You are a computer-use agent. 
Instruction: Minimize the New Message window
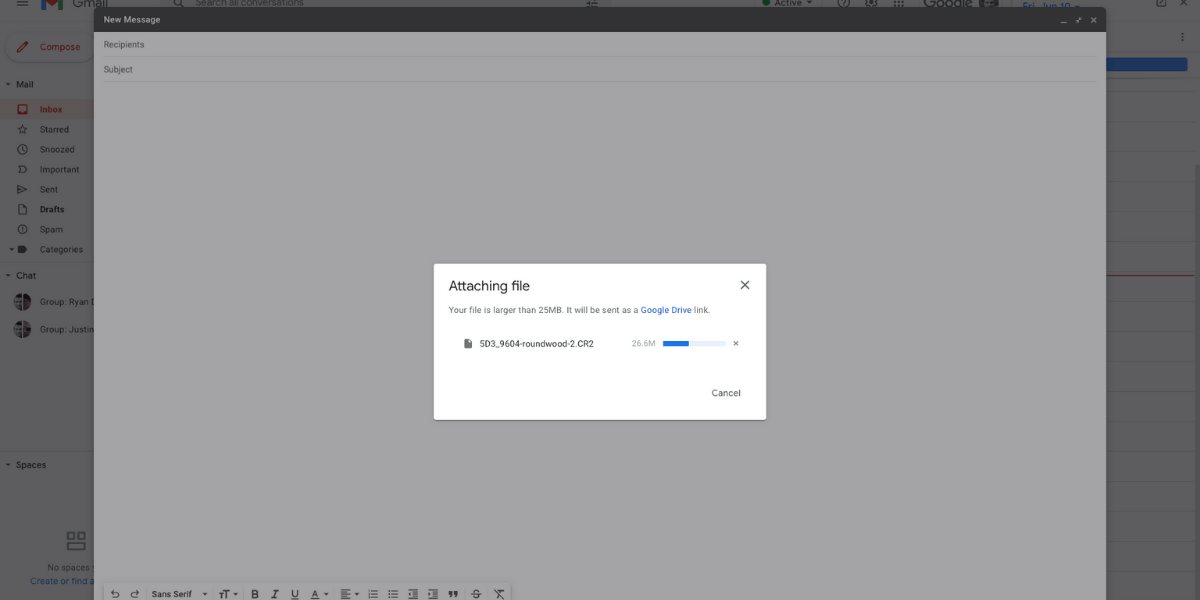[x=1064, y=20]
